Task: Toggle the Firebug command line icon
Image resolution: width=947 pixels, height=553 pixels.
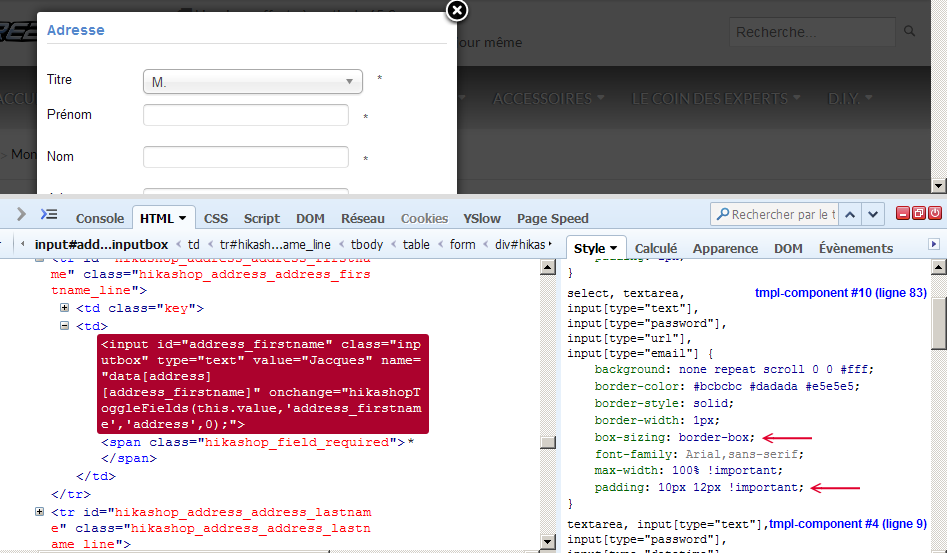Action: pyautogui.click(x=49, y=214)
